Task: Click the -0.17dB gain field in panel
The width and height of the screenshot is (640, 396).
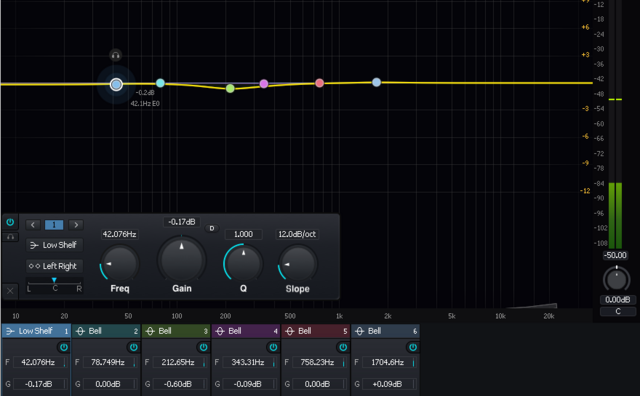Action: pyautogui.click(x=182, y=222)
